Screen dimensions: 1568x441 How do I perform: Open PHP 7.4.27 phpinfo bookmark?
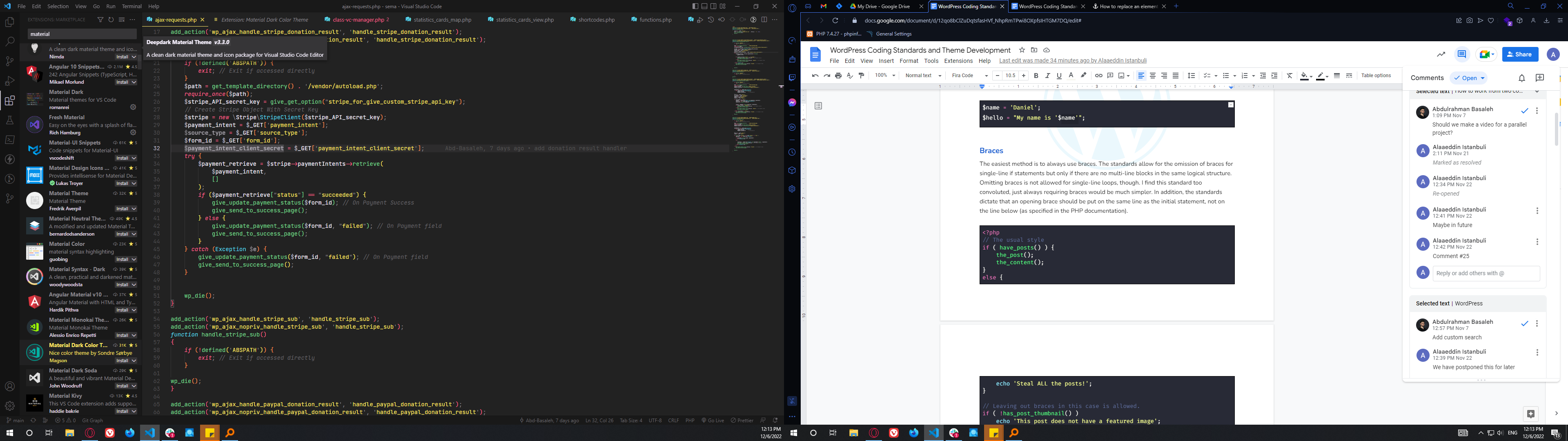[x=835, y=34]
